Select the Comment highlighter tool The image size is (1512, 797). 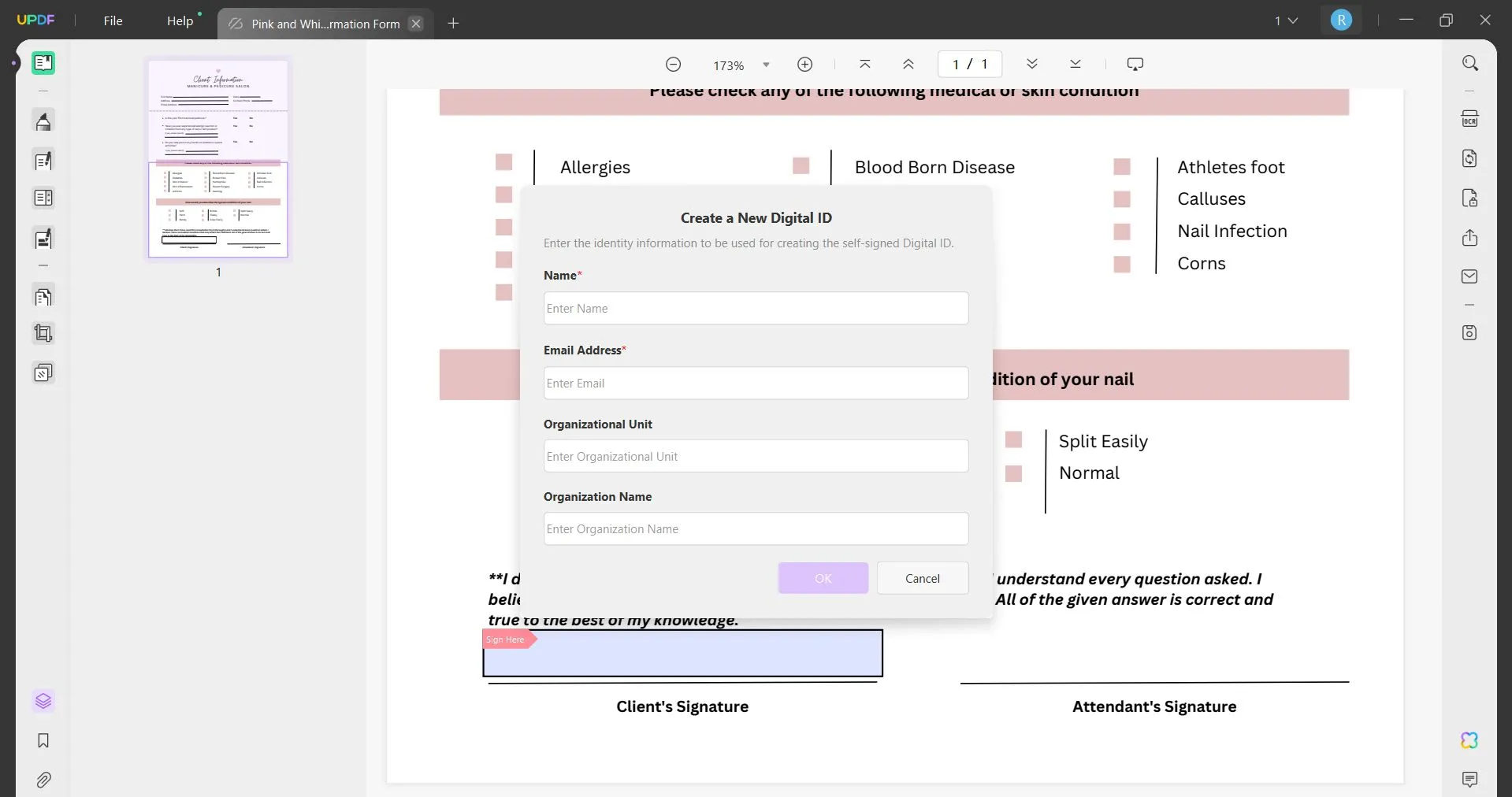43,121
